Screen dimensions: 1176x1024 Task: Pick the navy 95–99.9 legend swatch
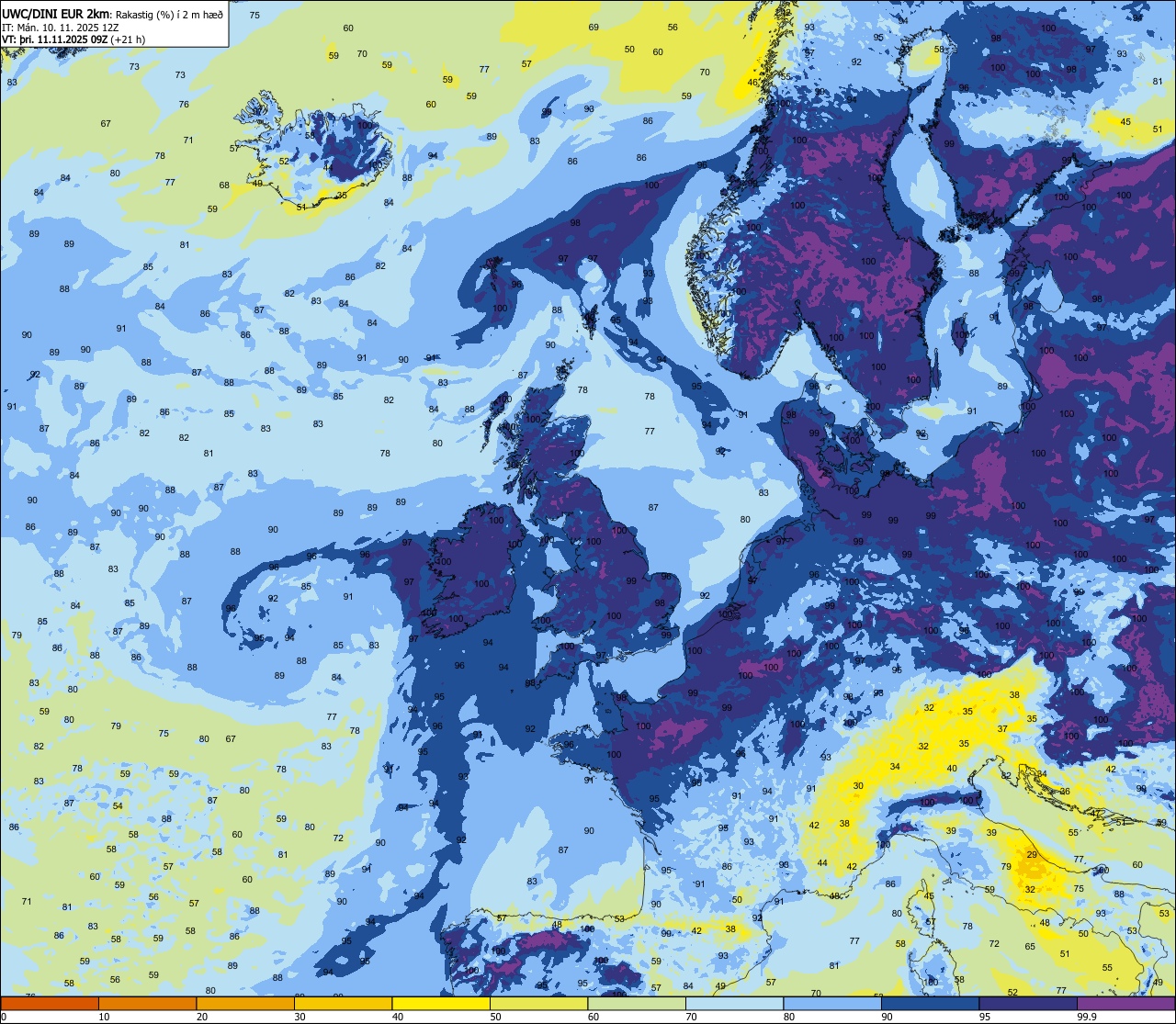click(1028, 1003)
